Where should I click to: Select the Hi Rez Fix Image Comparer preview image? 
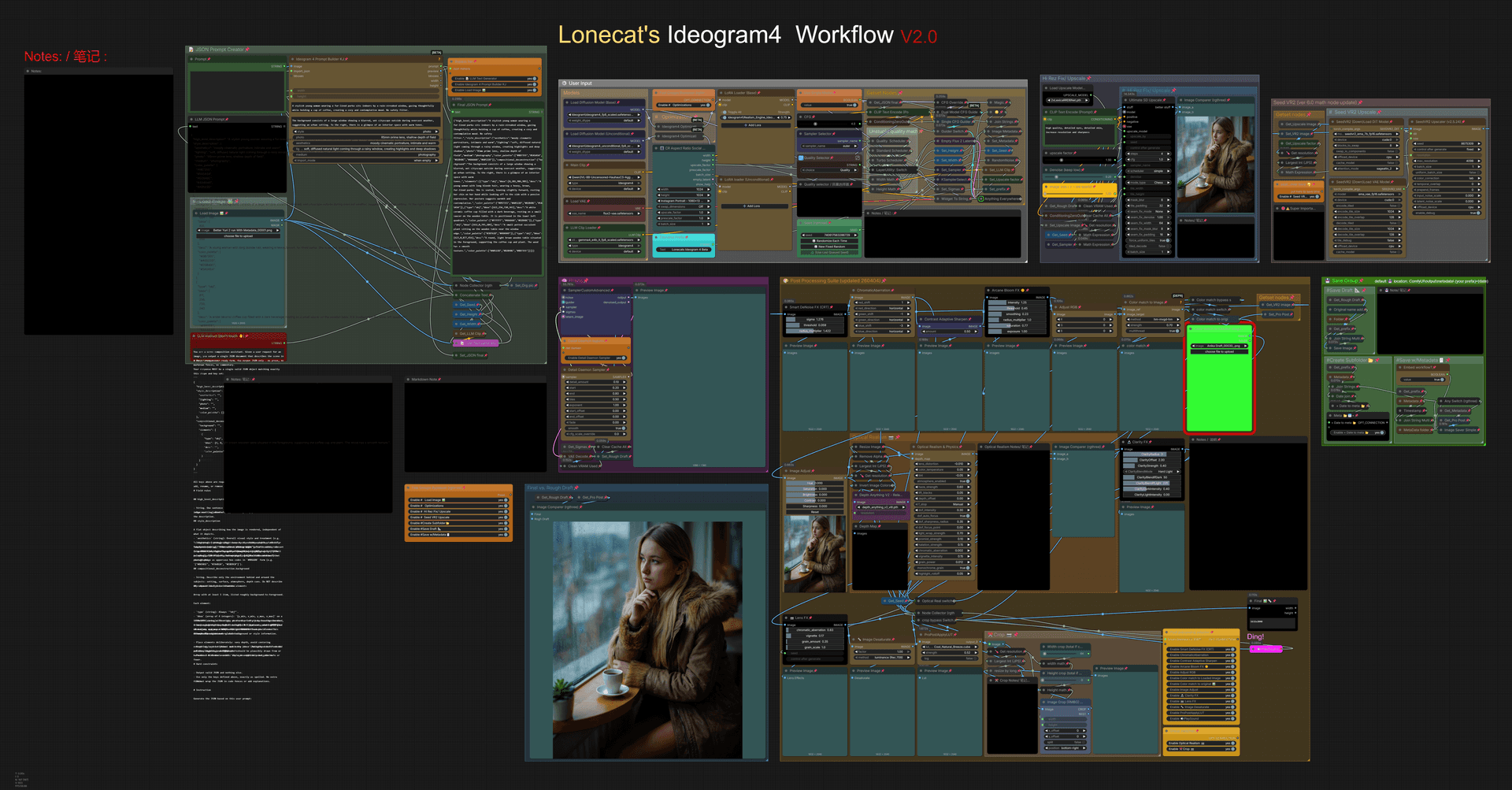point(1216,164)
